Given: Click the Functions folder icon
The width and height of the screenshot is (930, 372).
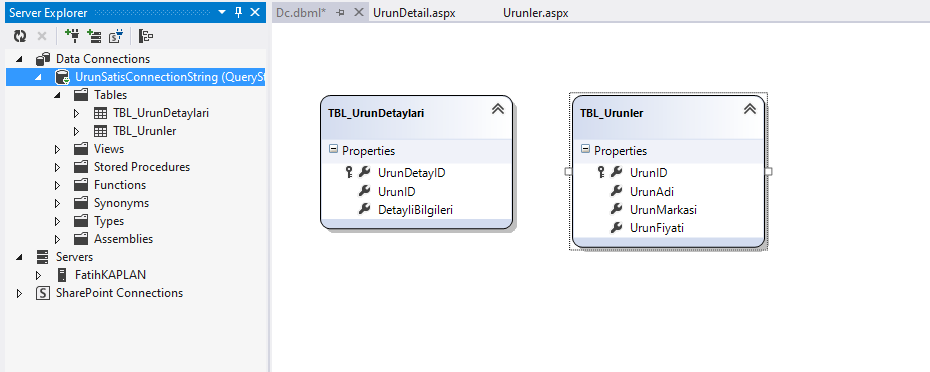Looking at the screenshot, I should coord(81,185).
